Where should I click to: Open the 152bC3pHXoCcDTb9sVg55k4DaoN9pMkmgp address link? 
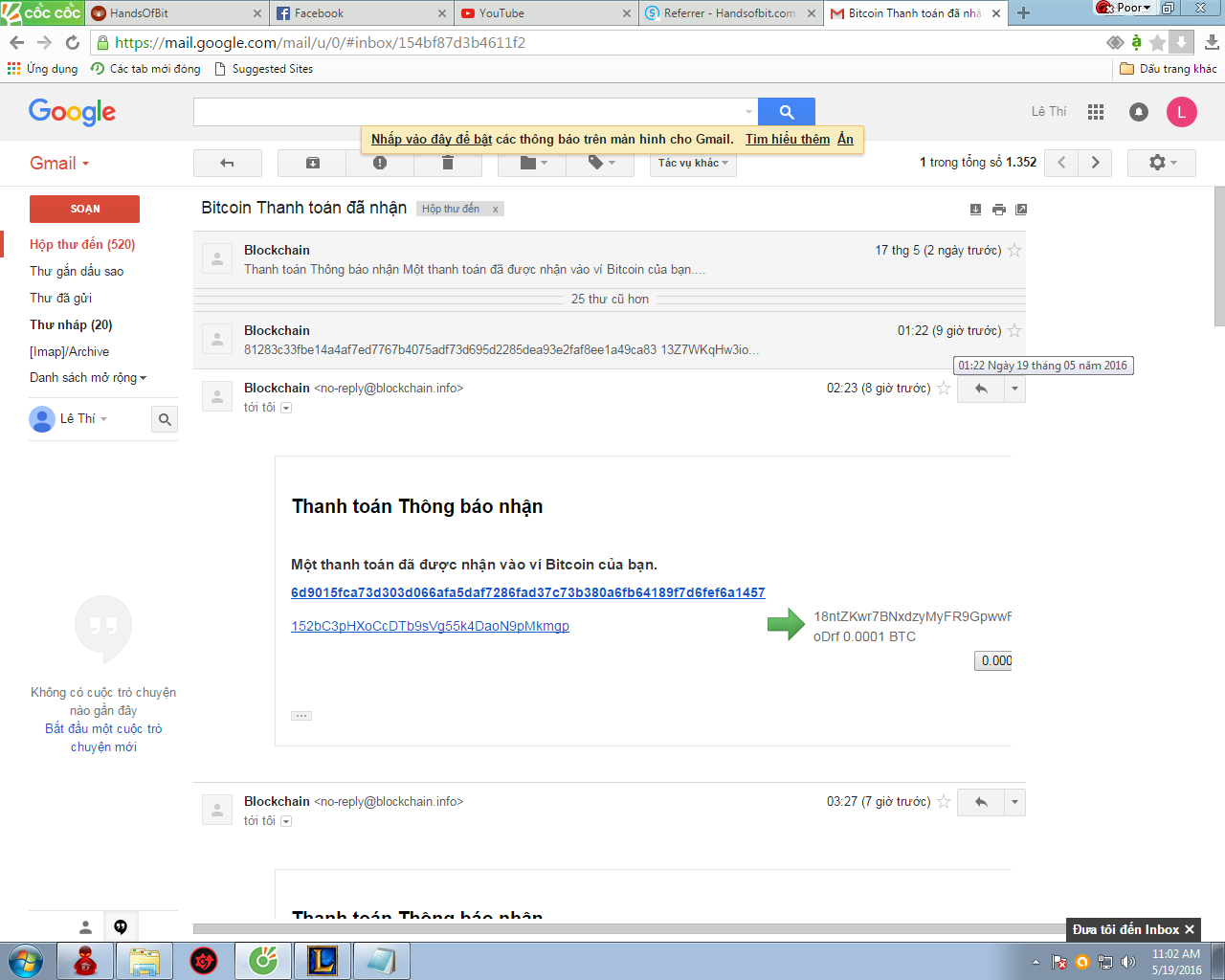pos(430,627)
